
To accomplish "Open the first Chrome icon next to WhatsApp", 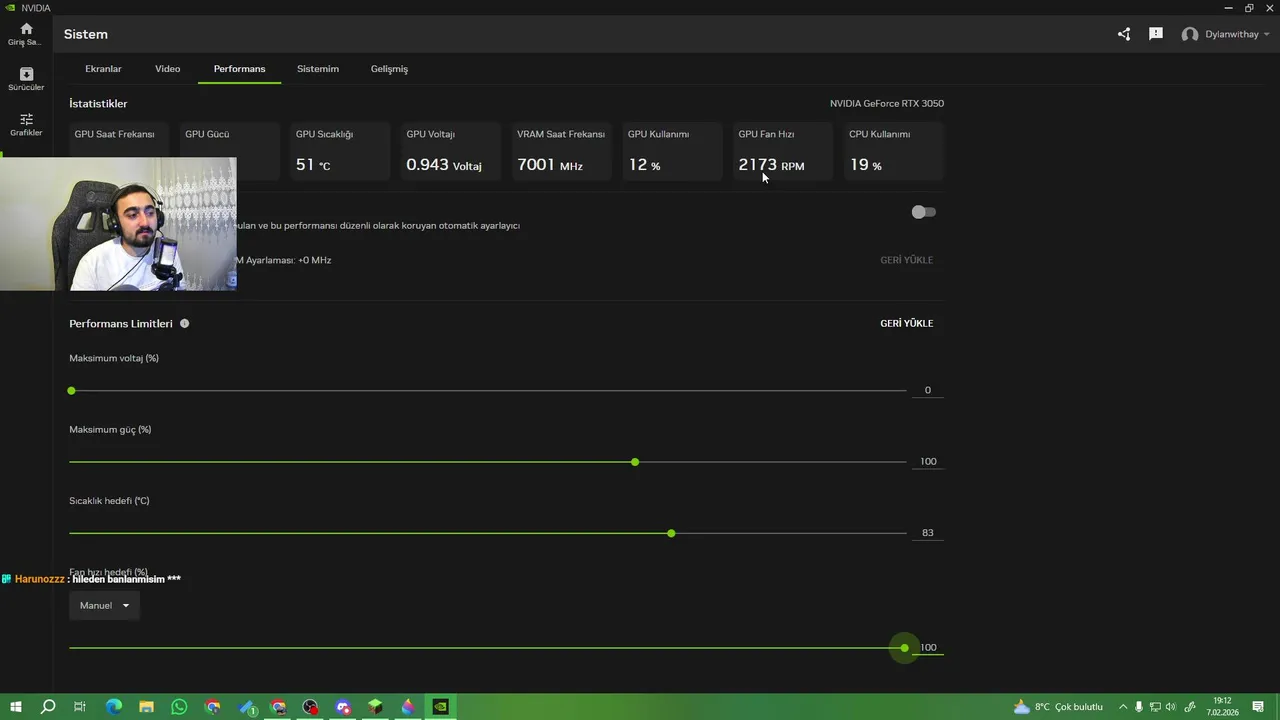I will point(212,707).
